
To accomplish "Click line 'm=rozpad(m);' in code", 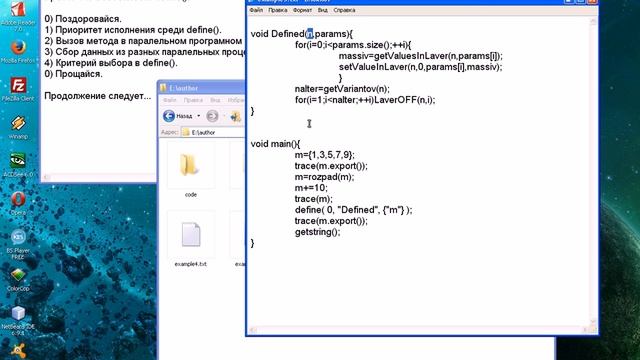I will click(x=324, y=177).
